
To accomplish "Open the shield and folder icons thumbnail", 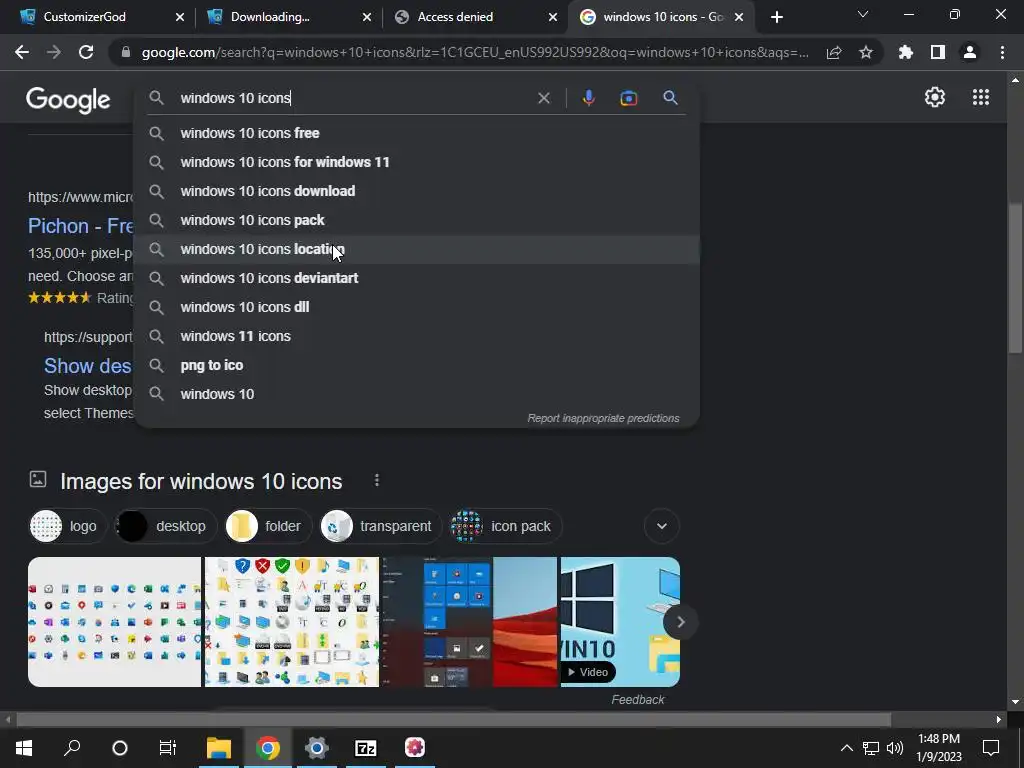I will point(291,622).
